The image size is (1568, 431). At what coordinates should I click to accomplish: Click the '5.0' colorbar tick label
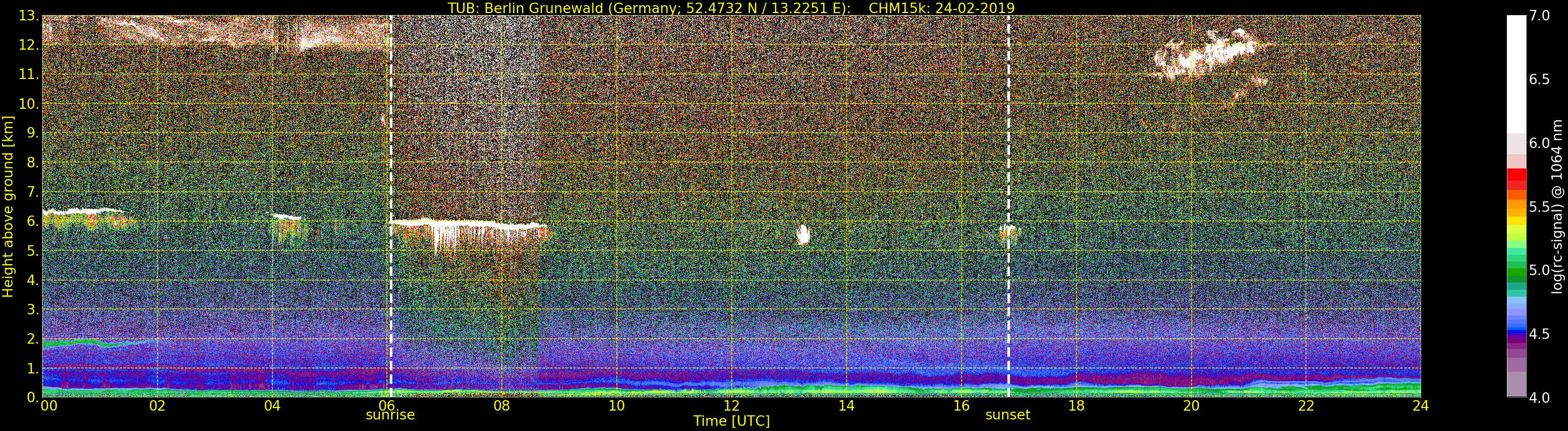1539,270
